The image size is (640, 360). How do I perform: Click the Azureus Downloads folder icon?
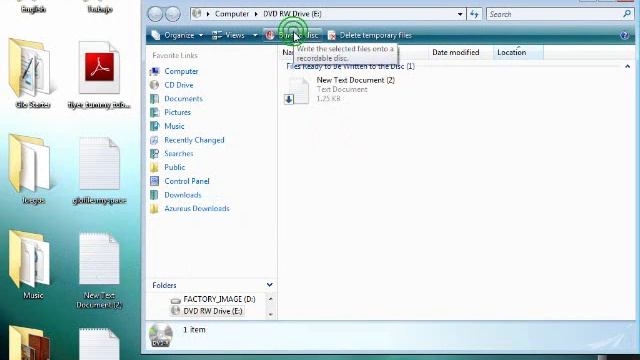[x=154, y=209]
